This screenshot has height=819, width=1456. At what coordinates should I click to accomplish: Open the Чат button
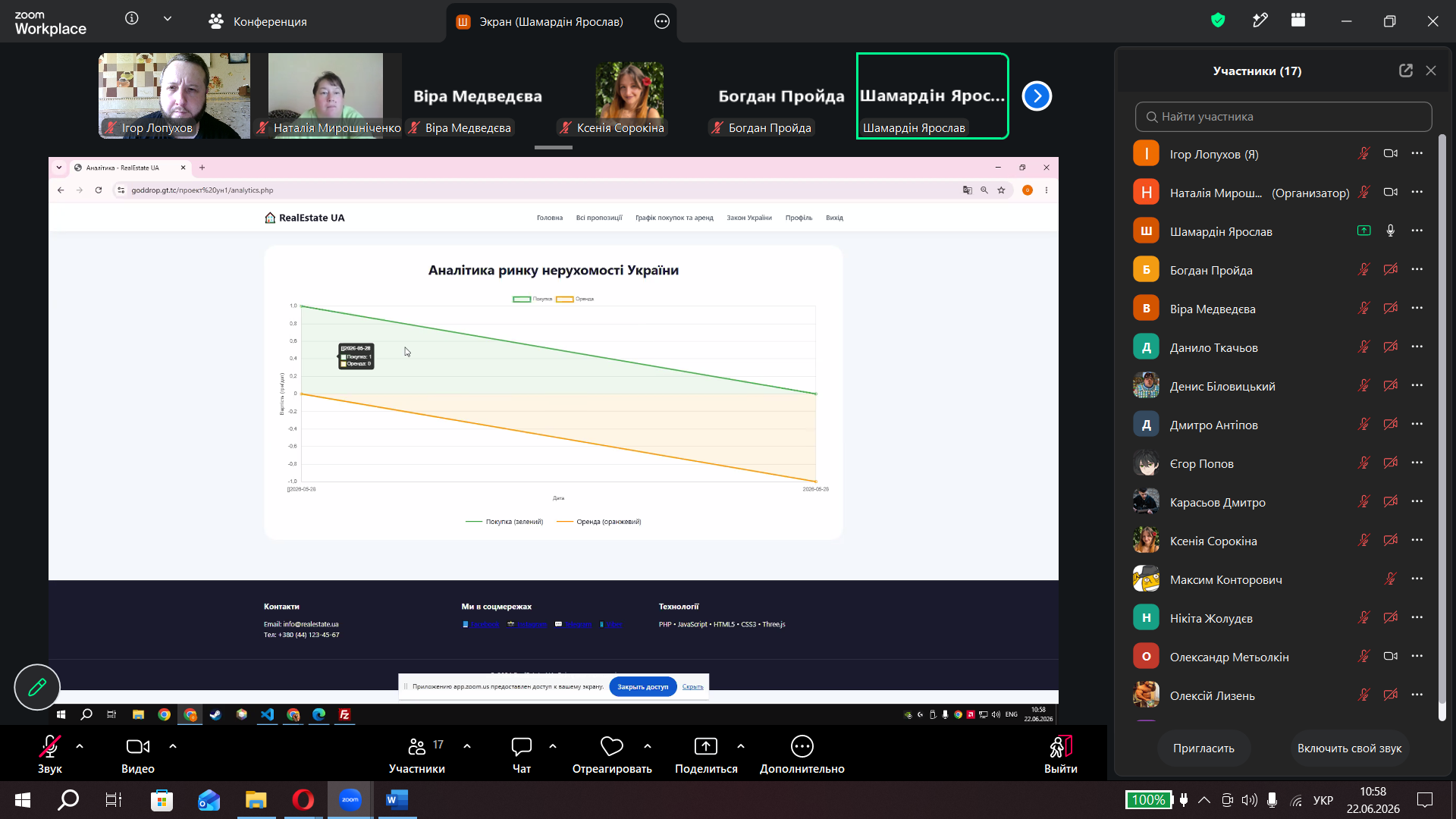[522, 755]
